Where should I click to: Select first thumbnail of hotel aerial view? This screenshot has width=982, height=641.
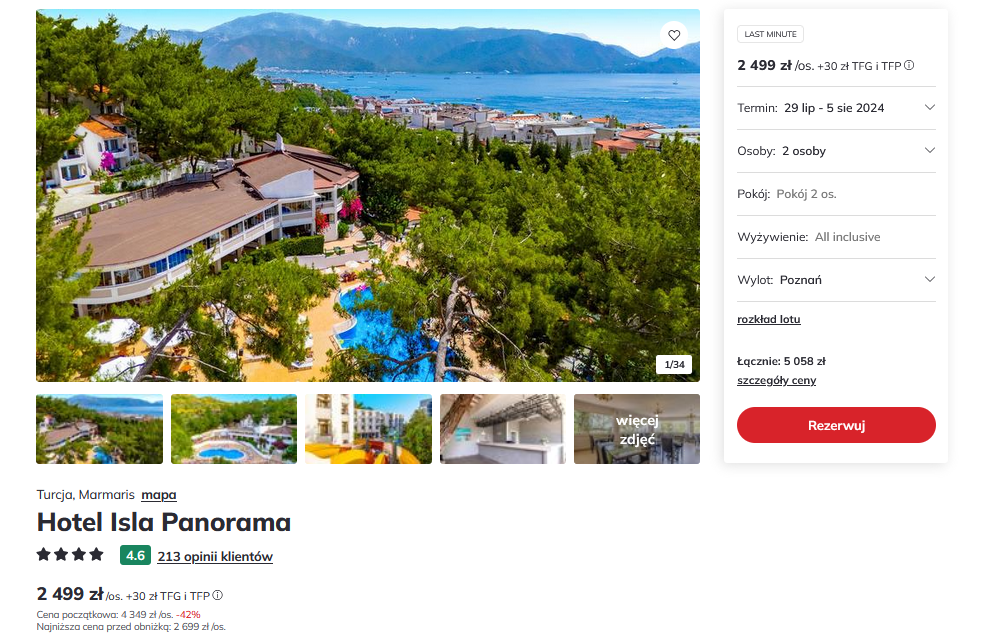(x=100, y=429)
